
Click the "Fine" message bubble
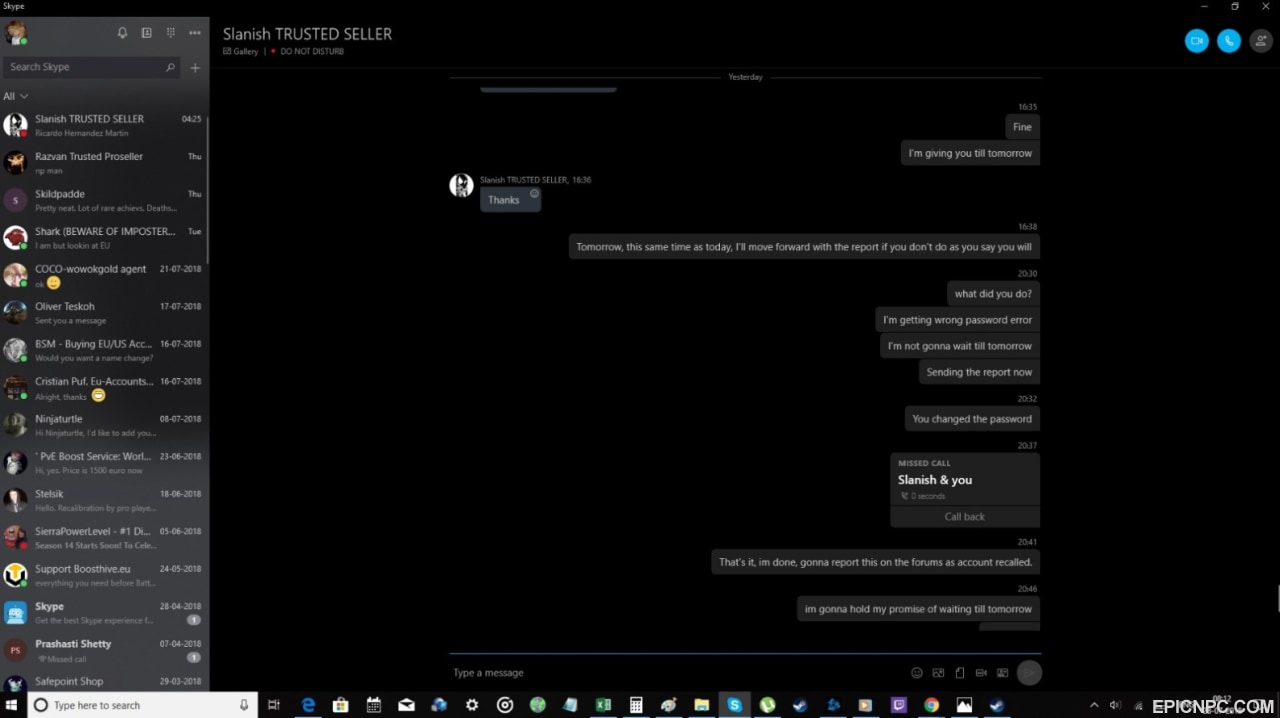1022,127
